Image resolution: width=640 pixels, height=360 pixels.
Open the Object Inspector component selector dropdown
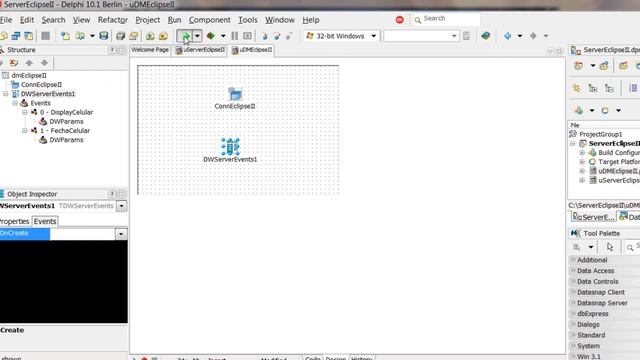click(122, 206)
